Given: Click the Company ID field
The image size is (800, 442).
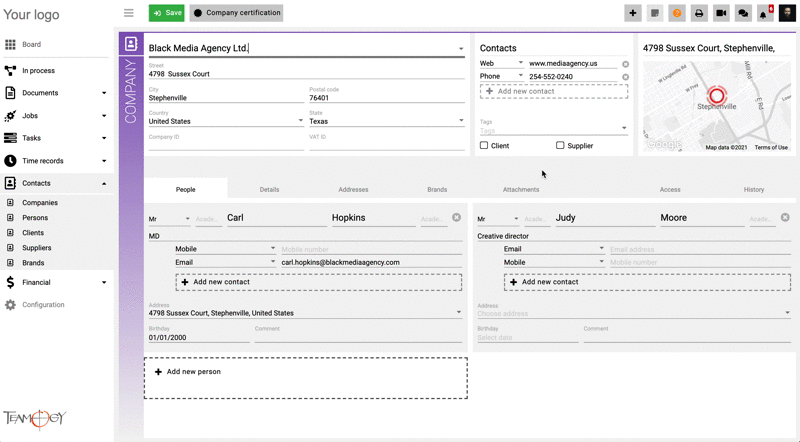Looking at the screenshot, I should (226, 145).
